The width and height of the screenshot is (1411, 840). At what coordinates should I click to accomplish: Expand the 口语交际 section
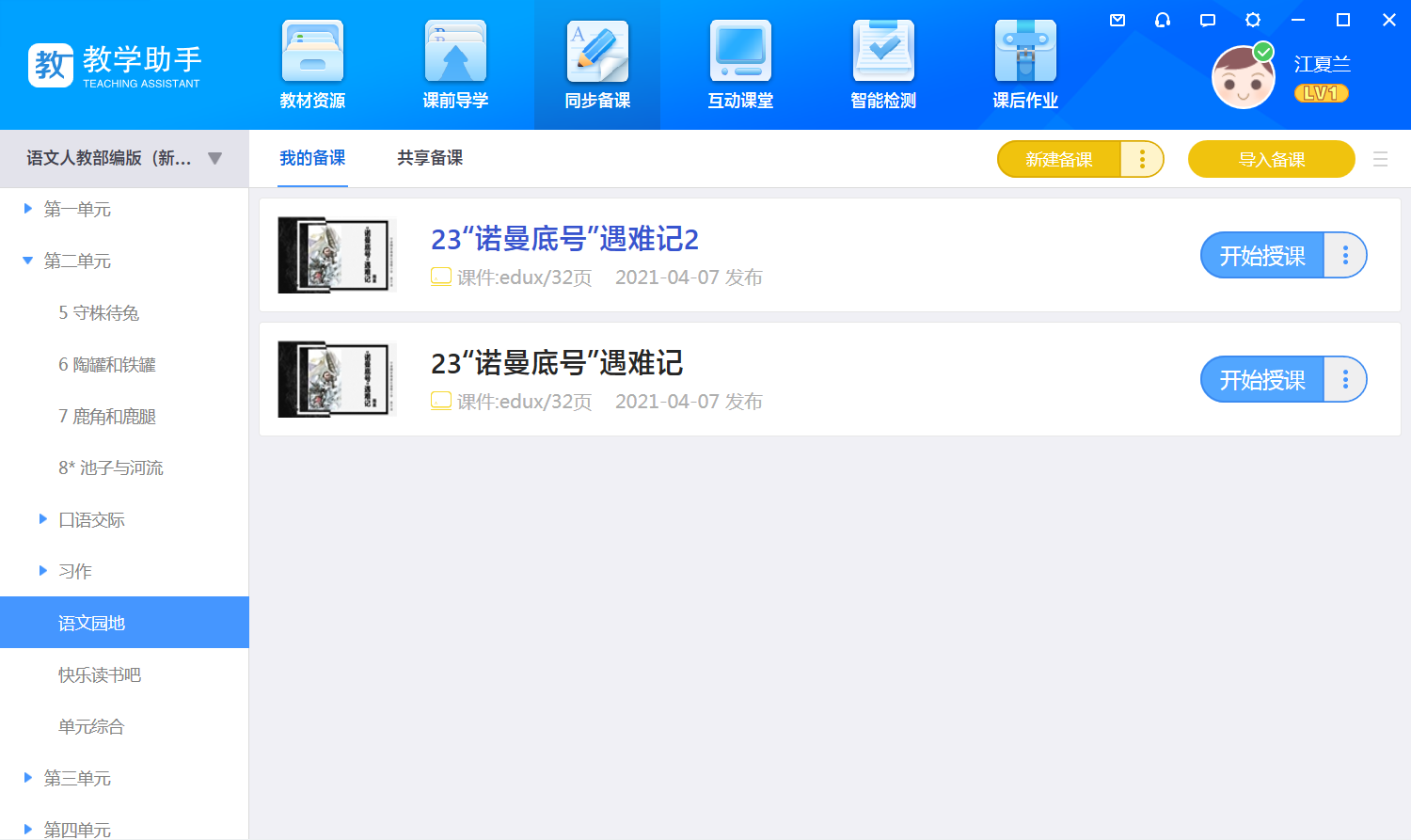tap(43, 519)
